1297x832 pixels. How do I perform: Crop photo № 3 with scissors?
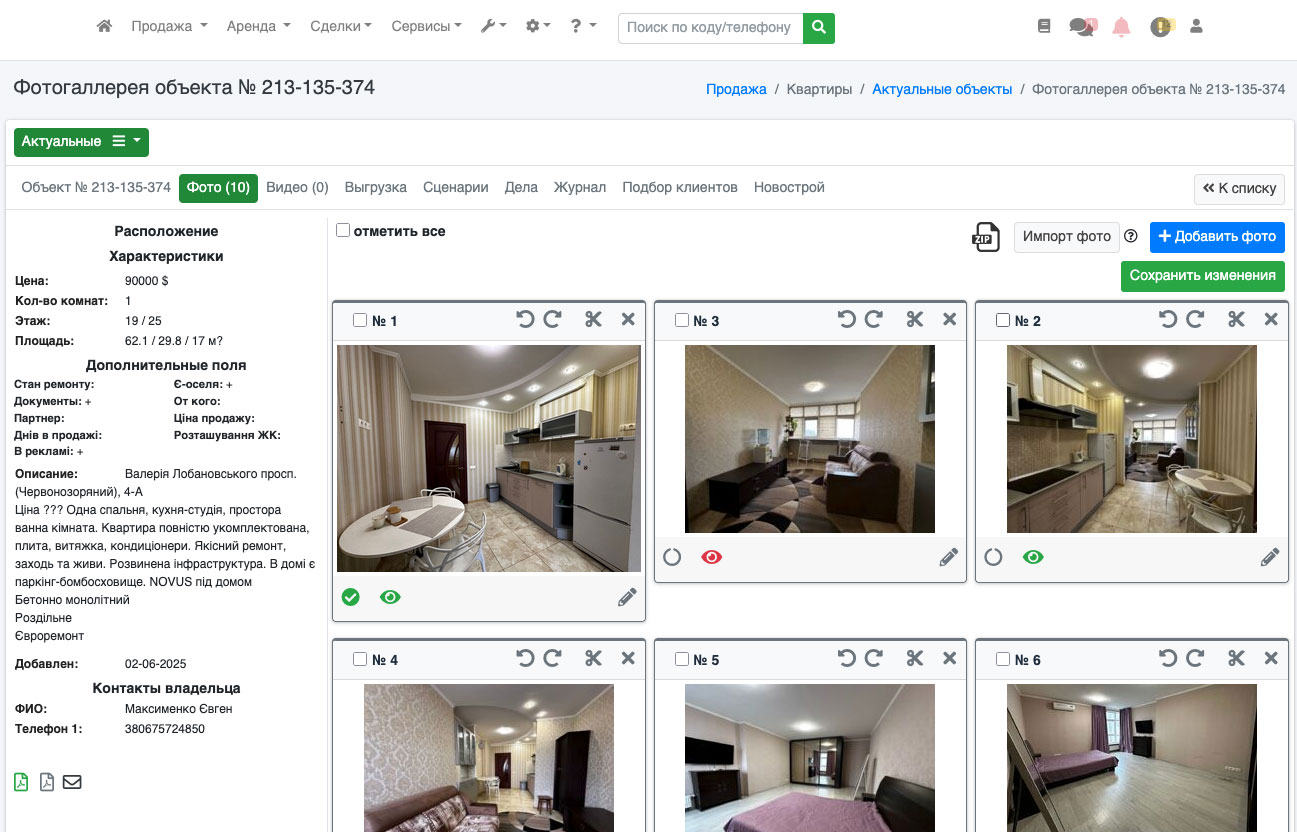pyautogui.click(x=915, y=319)
